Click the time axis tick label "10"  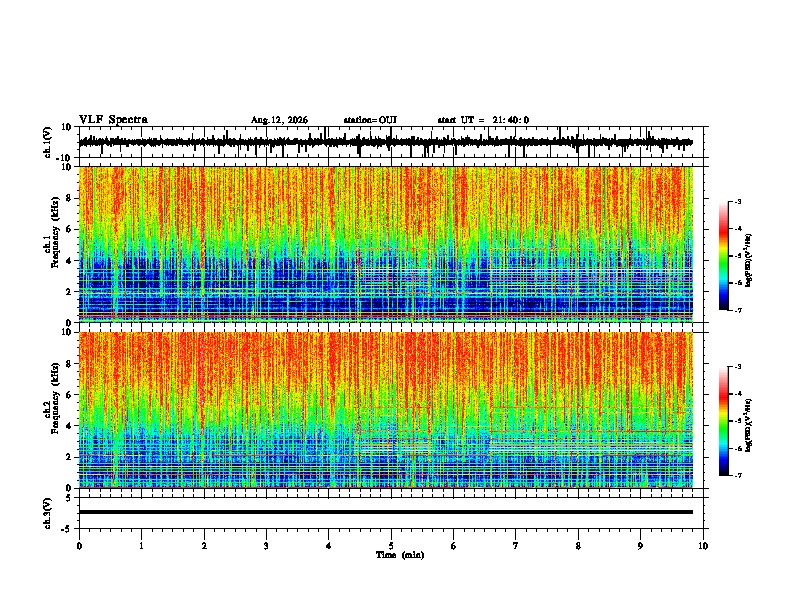(x=703, y=546)
